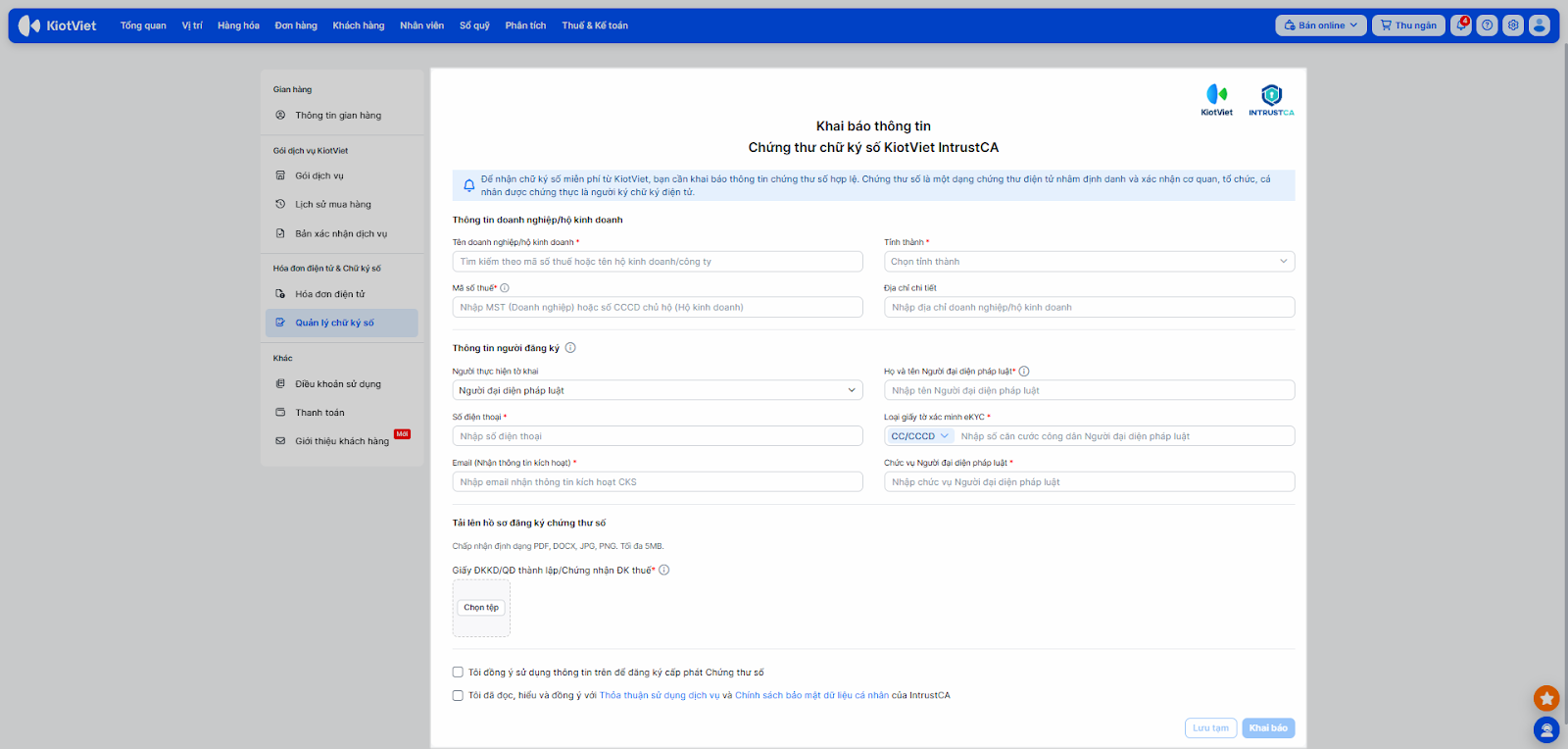1568x749 pixels.
Task: Open the Đơn hàng menu
Action: 296,25
